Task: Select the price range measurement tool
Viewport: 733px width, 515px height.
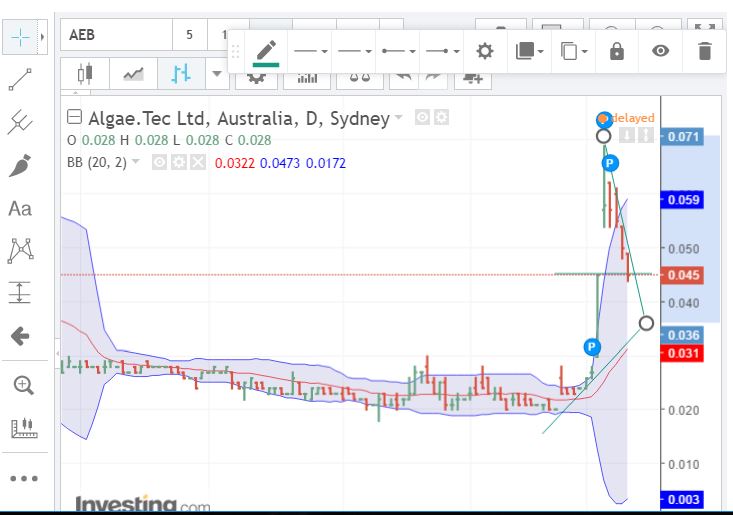Action: click(20, 293)
